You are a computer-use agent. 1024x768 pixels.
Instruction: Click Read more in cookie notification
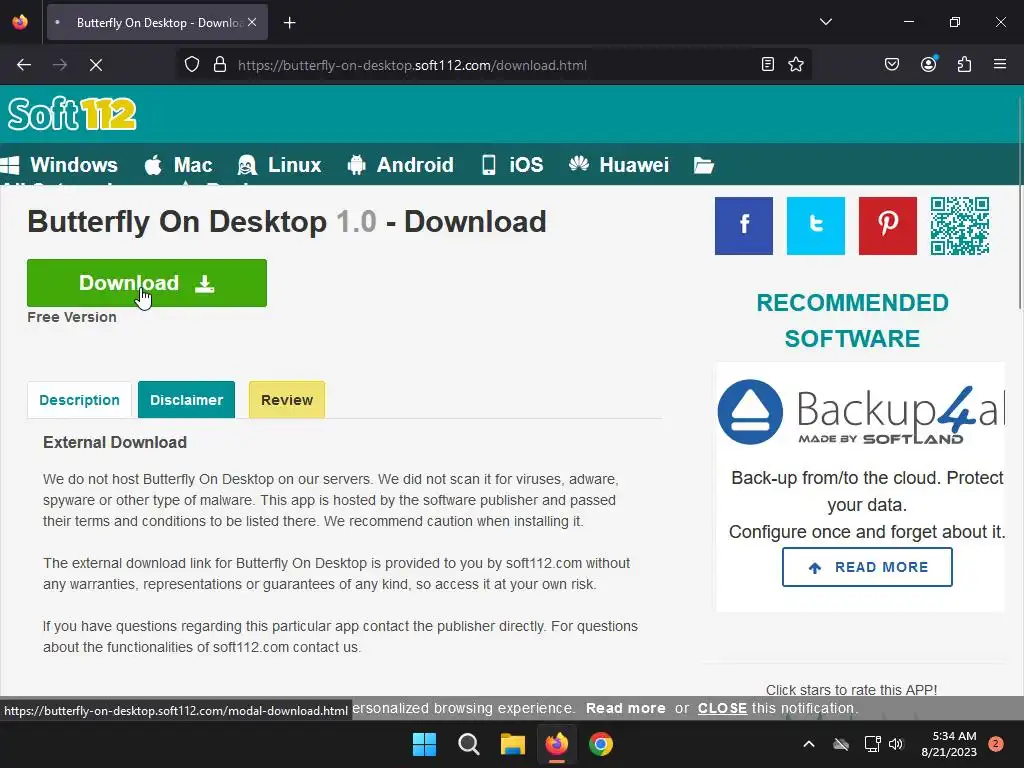626,708
